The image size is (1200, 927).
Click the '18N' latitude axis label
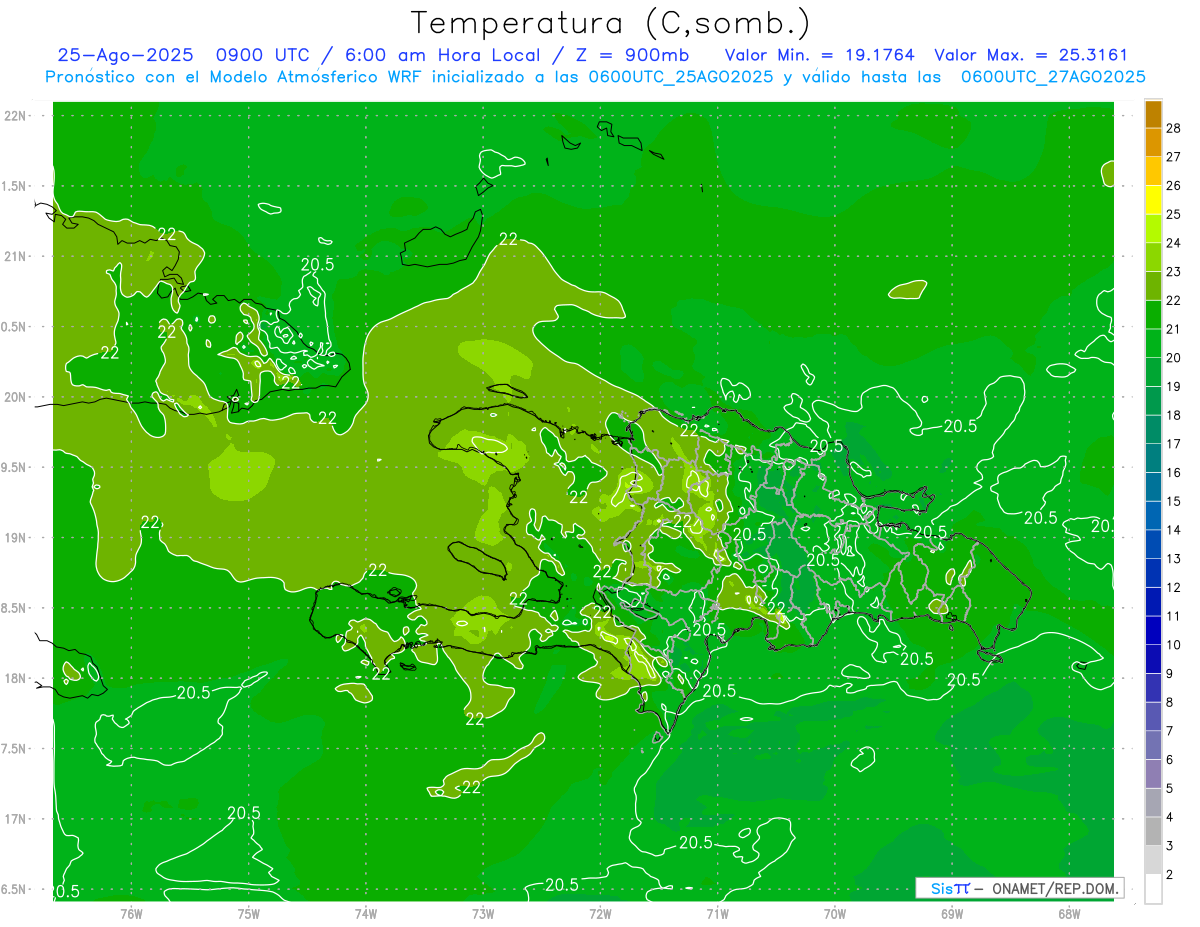16,679
